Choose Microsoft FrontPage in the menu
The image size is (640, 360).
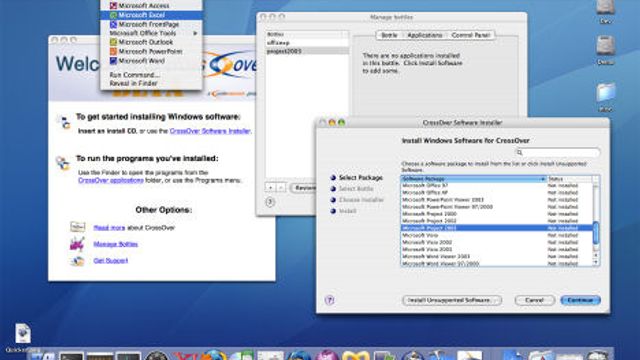[x=151, y=24]
